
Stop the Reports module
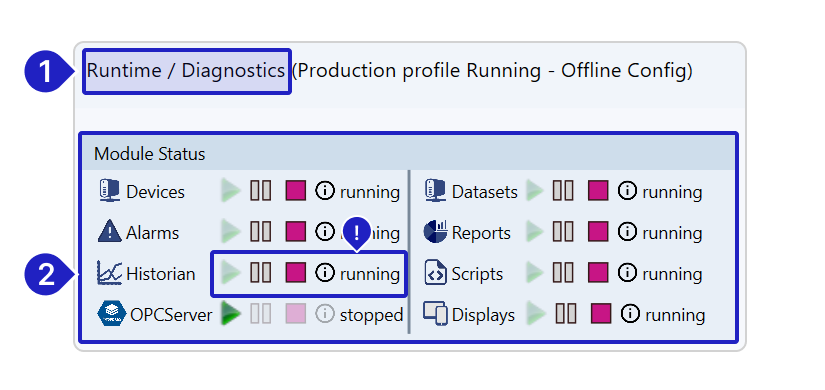pyautogui.click(x=598, y=232)
